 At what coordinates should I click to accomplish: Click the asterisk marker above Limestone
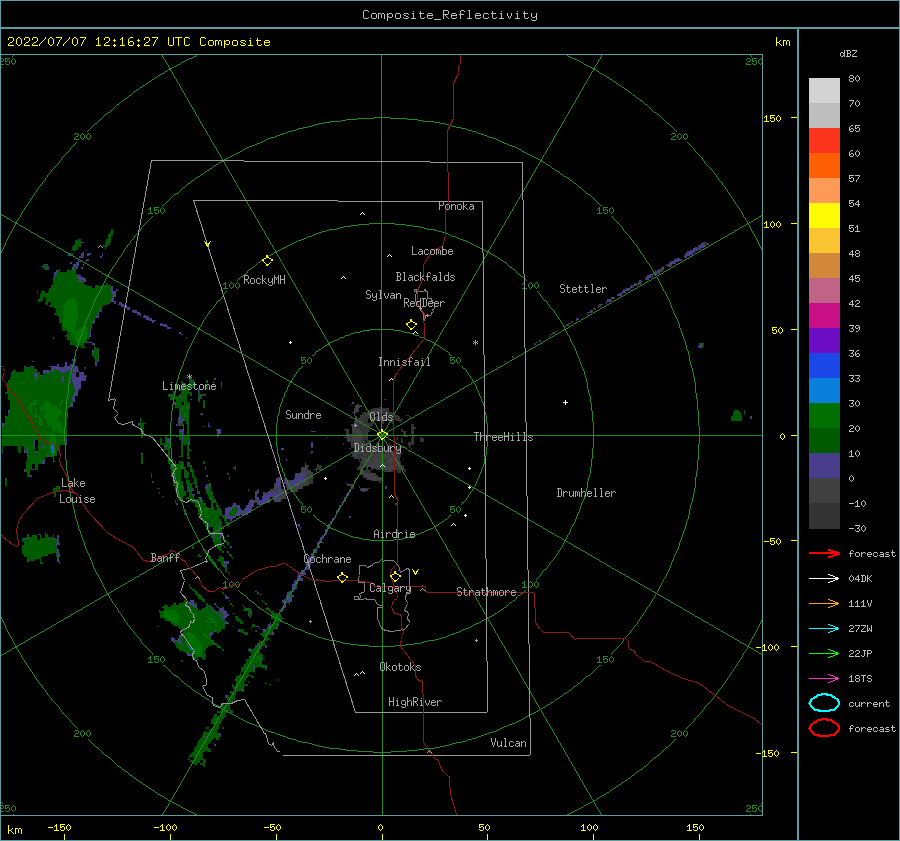[x=189, y=377]
